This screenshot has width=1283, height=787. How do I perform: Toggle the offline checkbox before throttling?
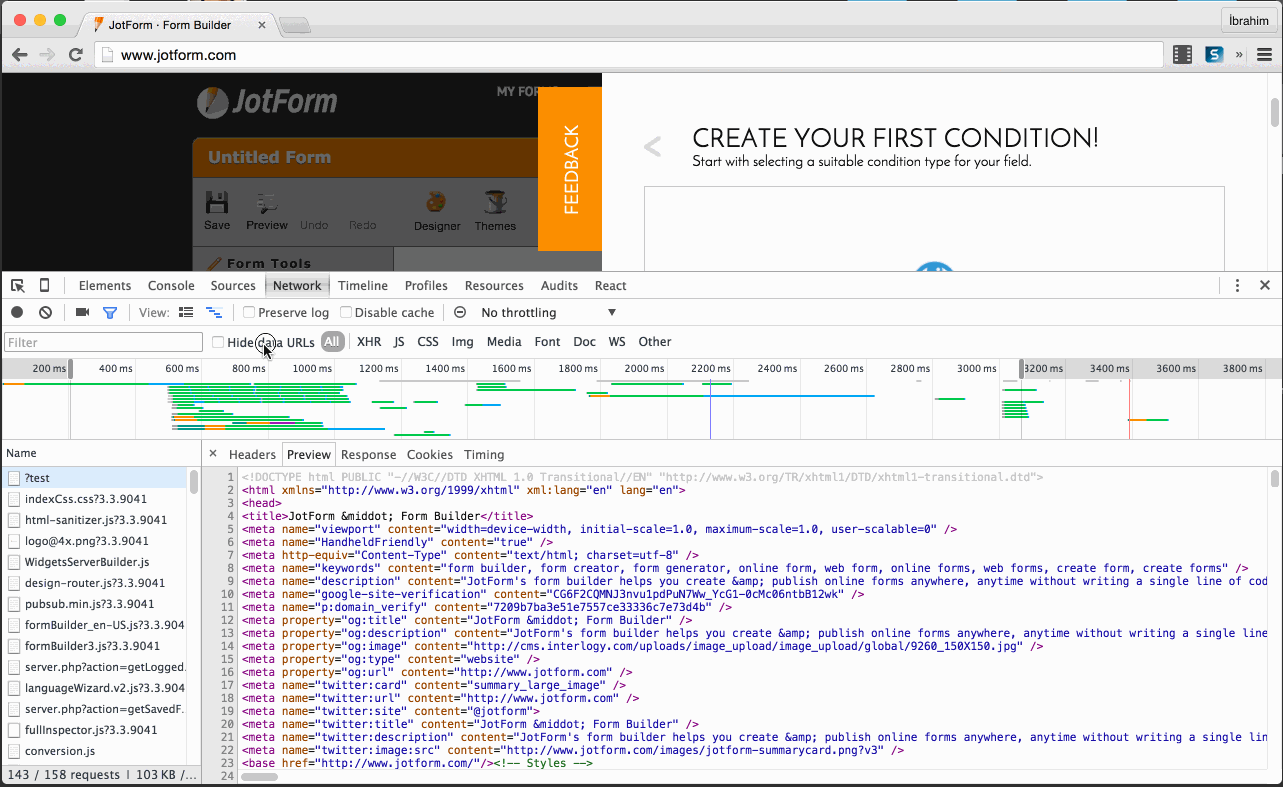click(460, 313)
